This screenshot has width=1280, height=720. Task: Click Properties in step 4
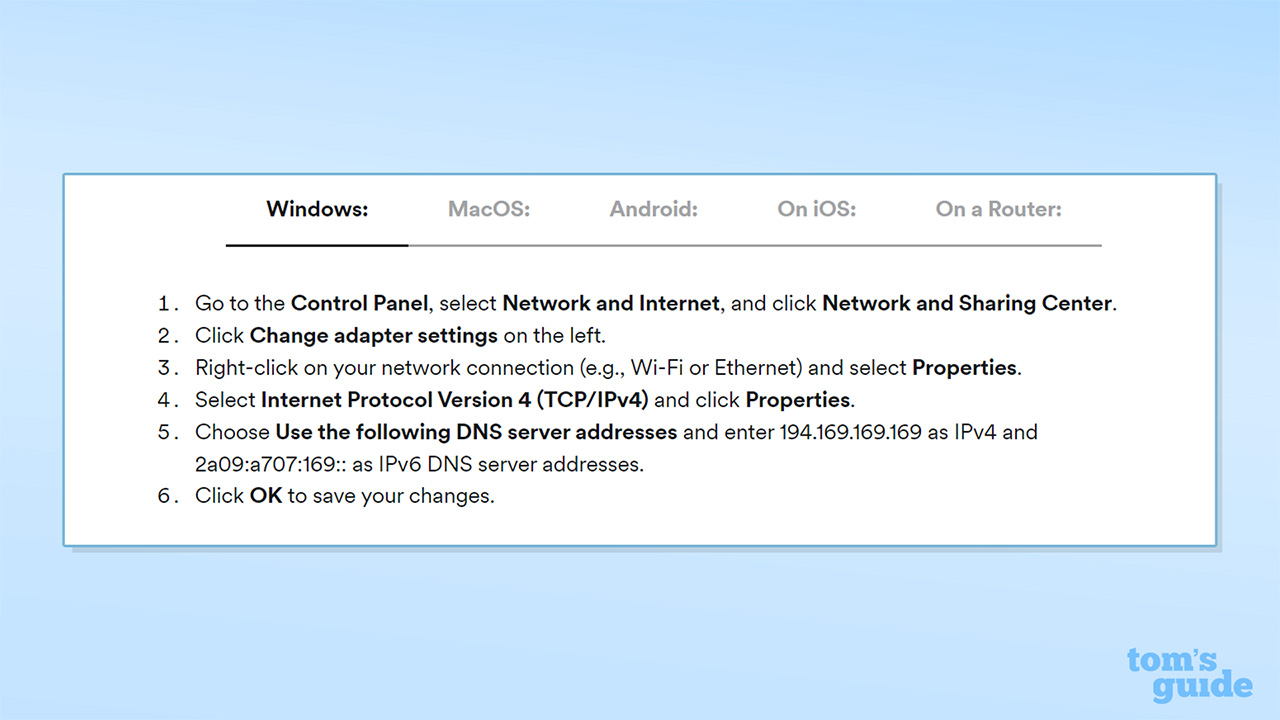798,400
